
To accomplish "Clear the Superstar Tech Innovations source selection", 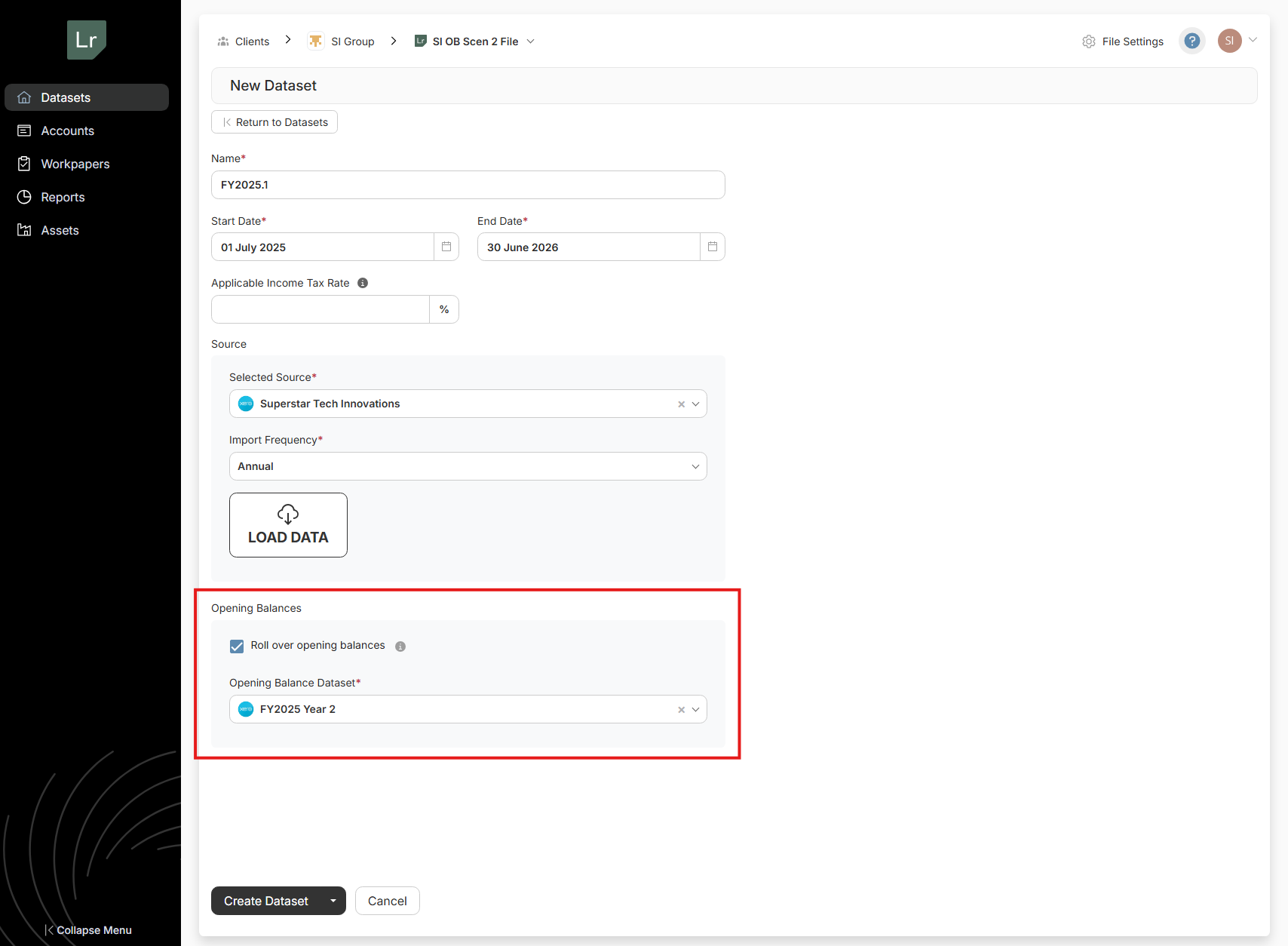I will [682, 404].
